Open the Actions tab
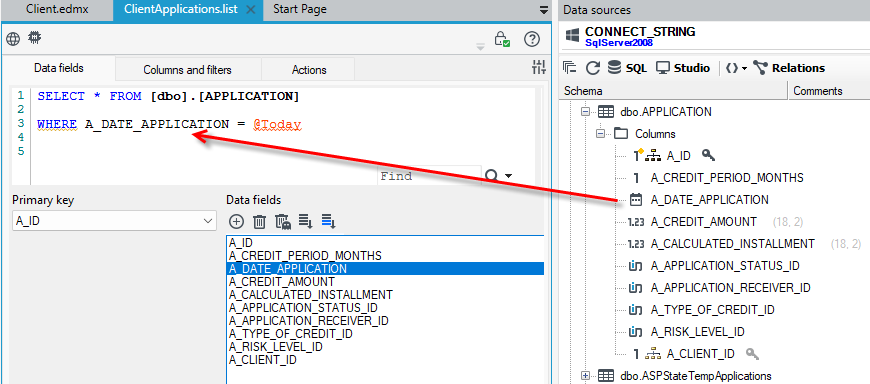Image resolution: width=870 pixels, height=384 pixels. pyautogui.click(x=309, y=70)
